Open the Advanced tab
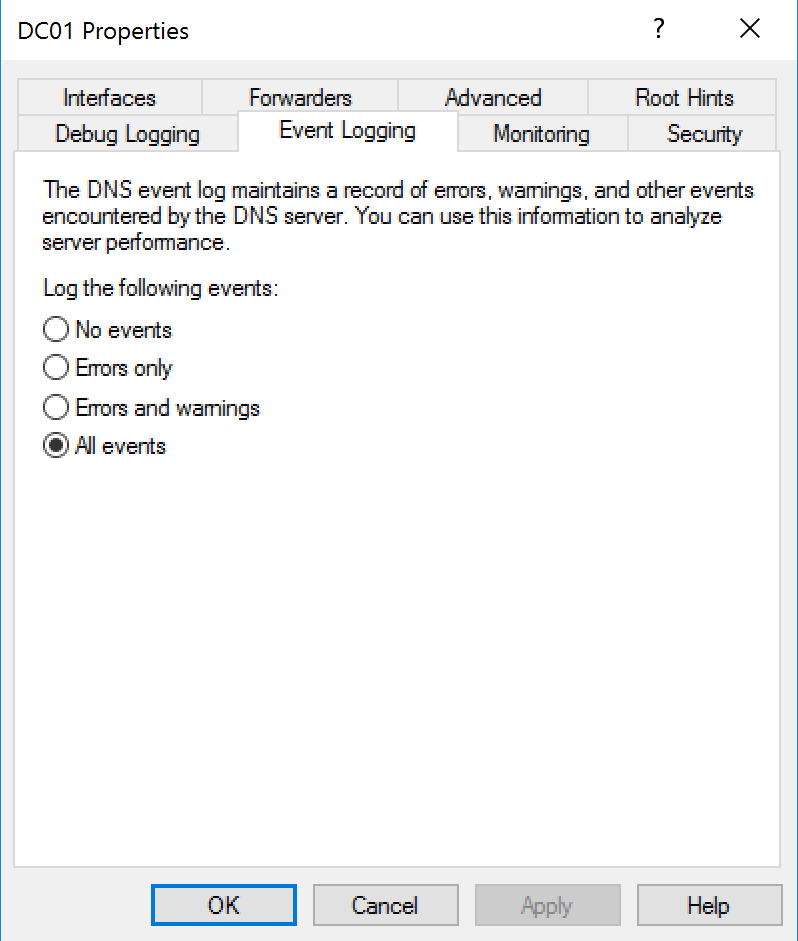The width and height of the screenshot is (798, 941). click(493, 98)
